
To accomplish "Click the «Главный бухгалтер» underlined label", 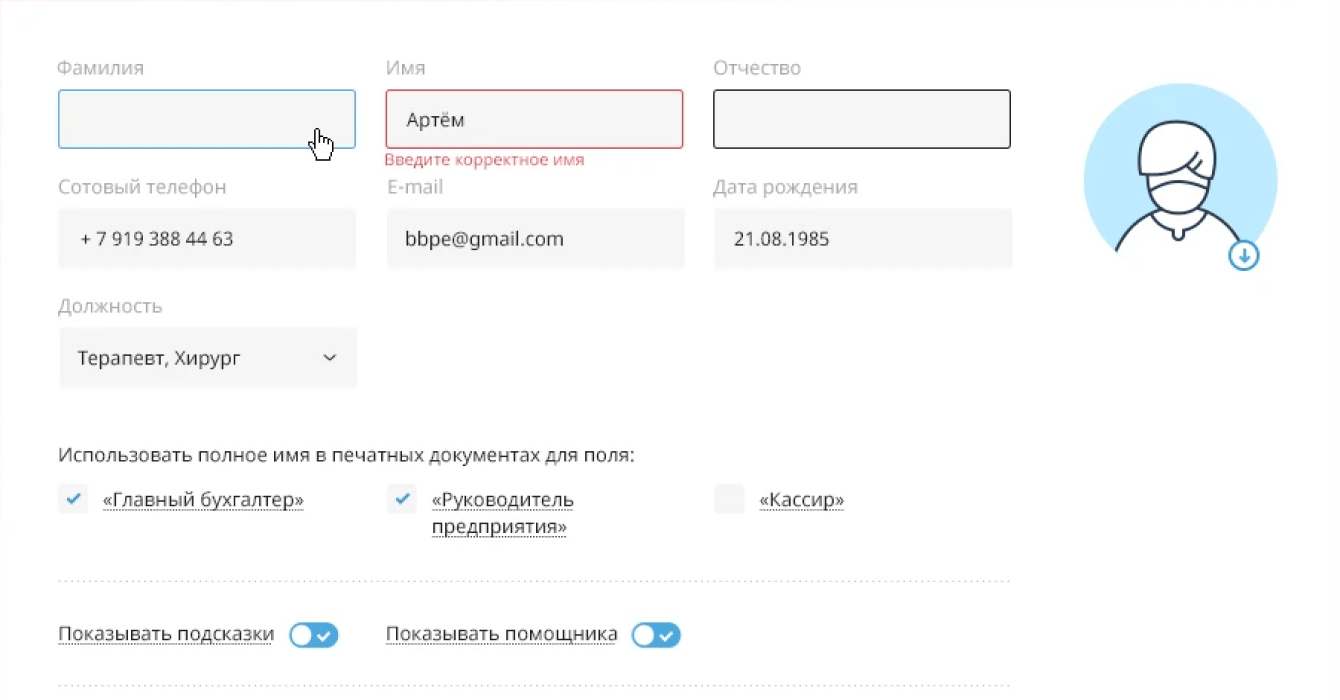I will pos(203,500).
